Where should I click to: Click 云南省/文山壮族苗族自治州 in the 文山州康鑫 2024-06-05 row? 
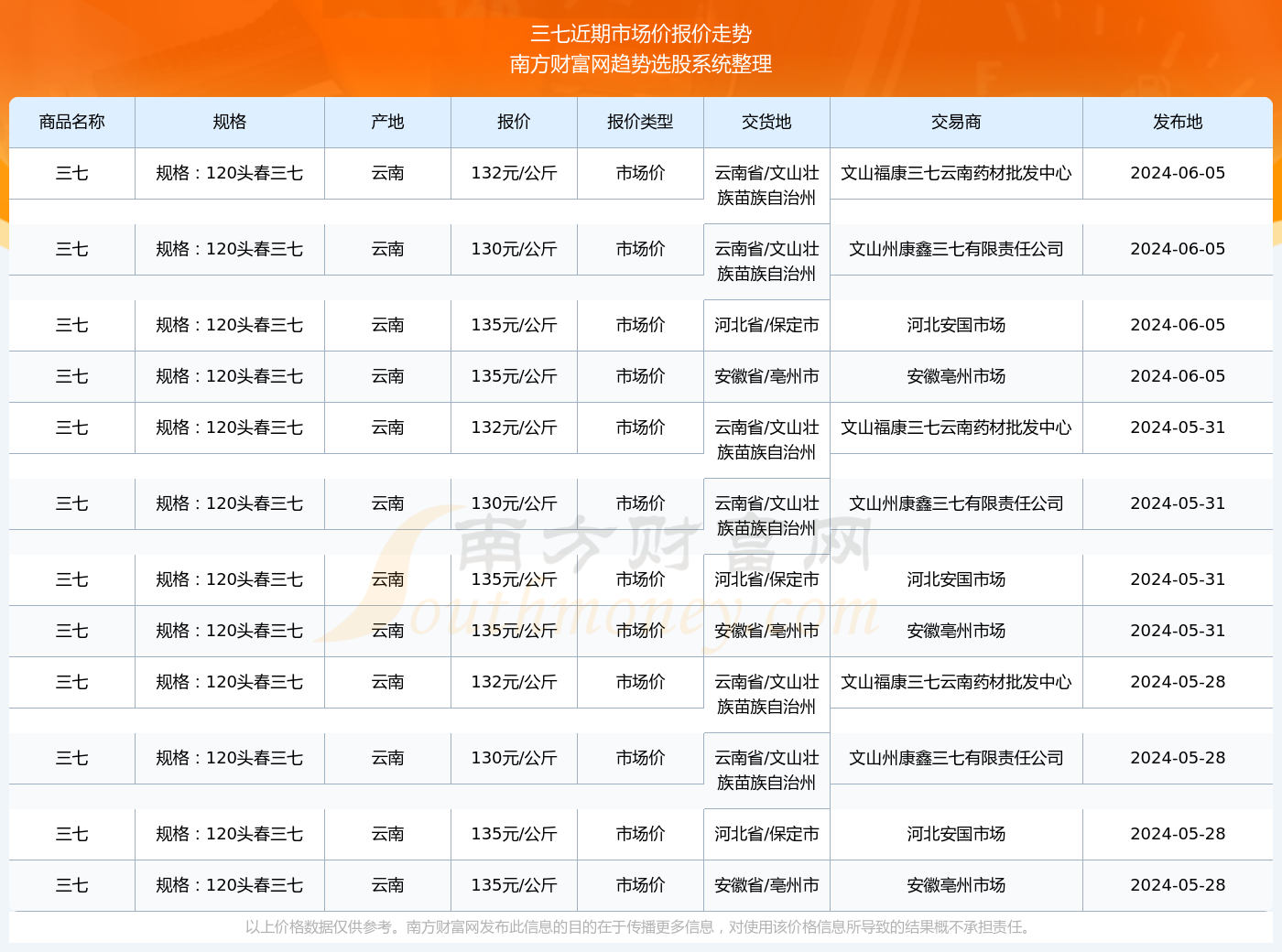767,261
